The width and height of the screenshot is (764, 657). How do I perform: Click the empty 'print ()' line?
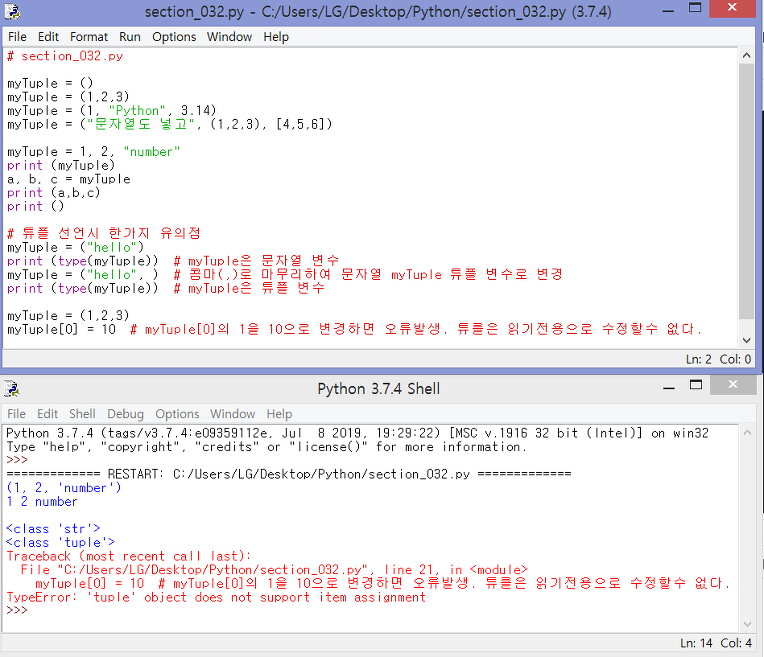pos(36,206)
